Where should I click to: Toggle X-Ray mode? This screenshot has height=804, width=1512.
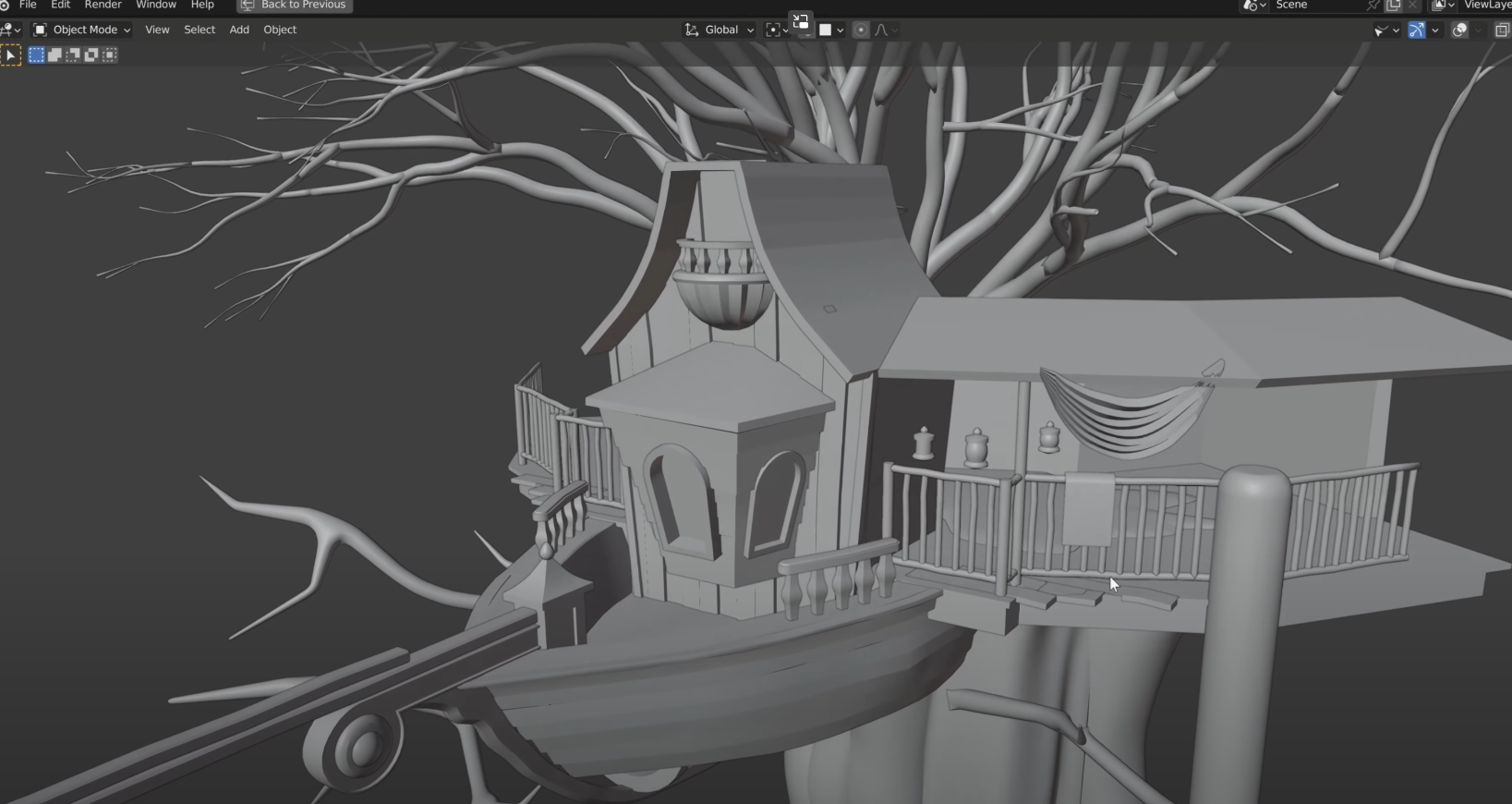tap(1502, 30)
